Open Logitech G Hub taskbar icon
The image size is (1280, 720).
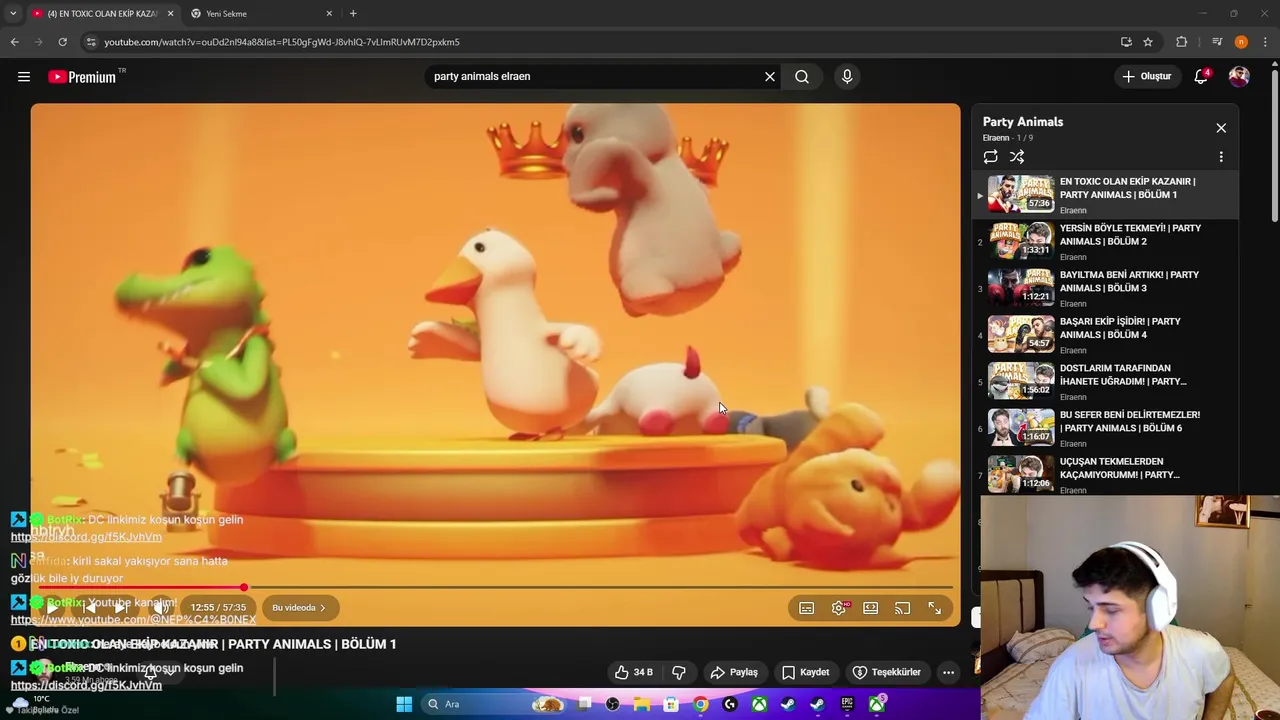tap(730, 704)
